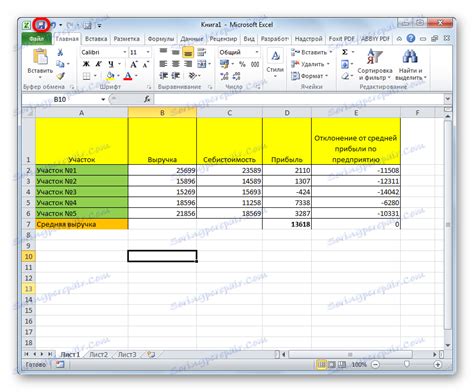
Task: Apply the red font color A
Action: pos(128,76)
